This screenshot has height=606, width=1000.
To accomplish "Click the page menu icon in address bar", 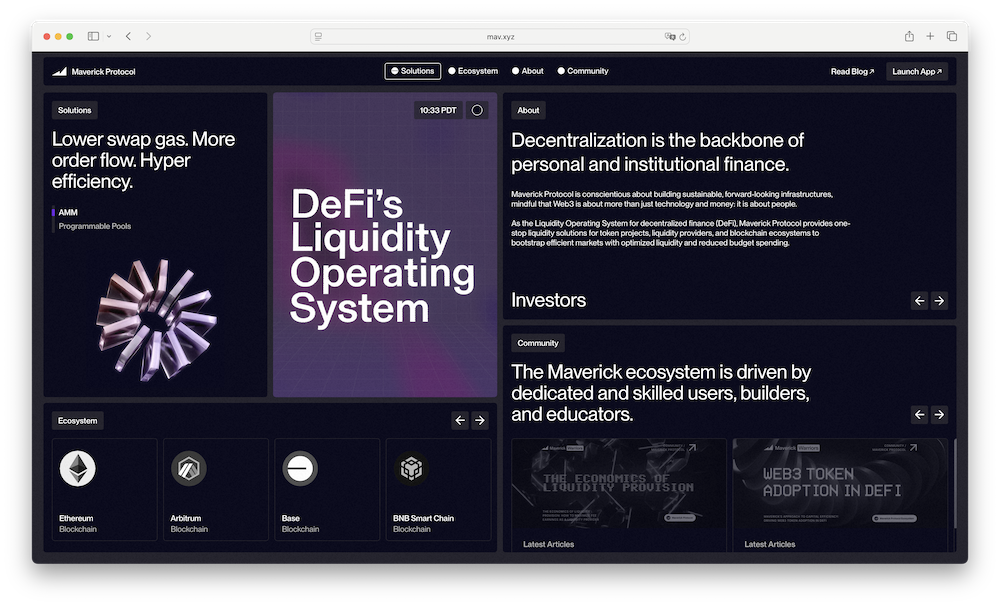I will pos(318,37).
